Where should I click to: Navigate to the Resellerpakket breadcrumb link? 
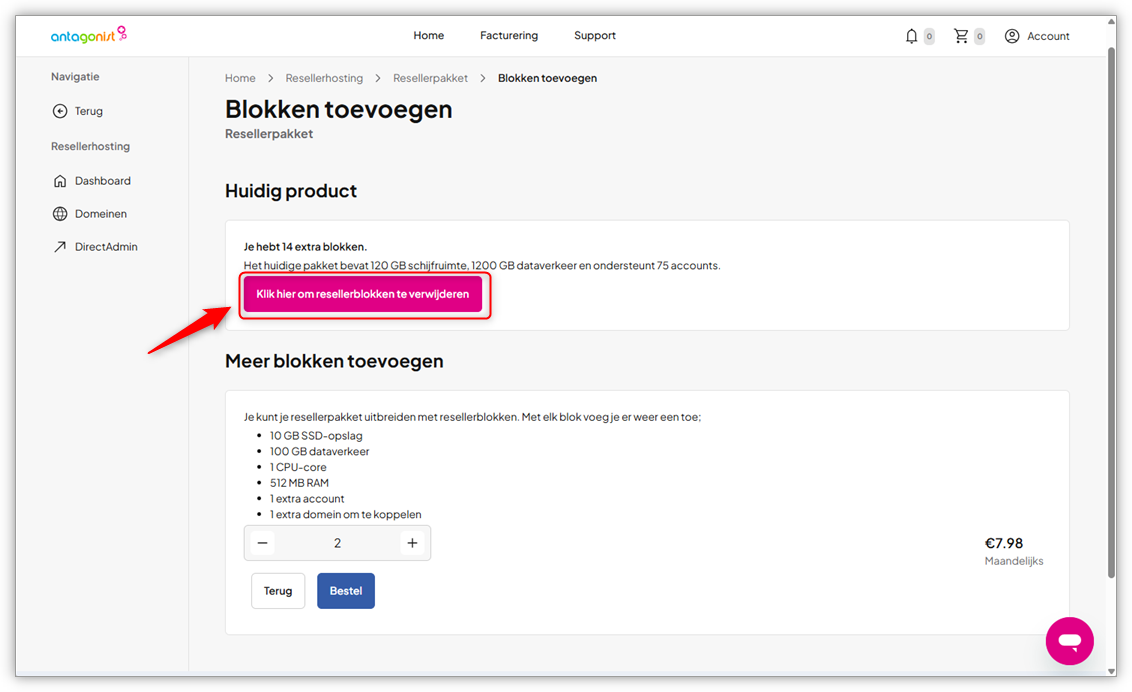[430, 77]
